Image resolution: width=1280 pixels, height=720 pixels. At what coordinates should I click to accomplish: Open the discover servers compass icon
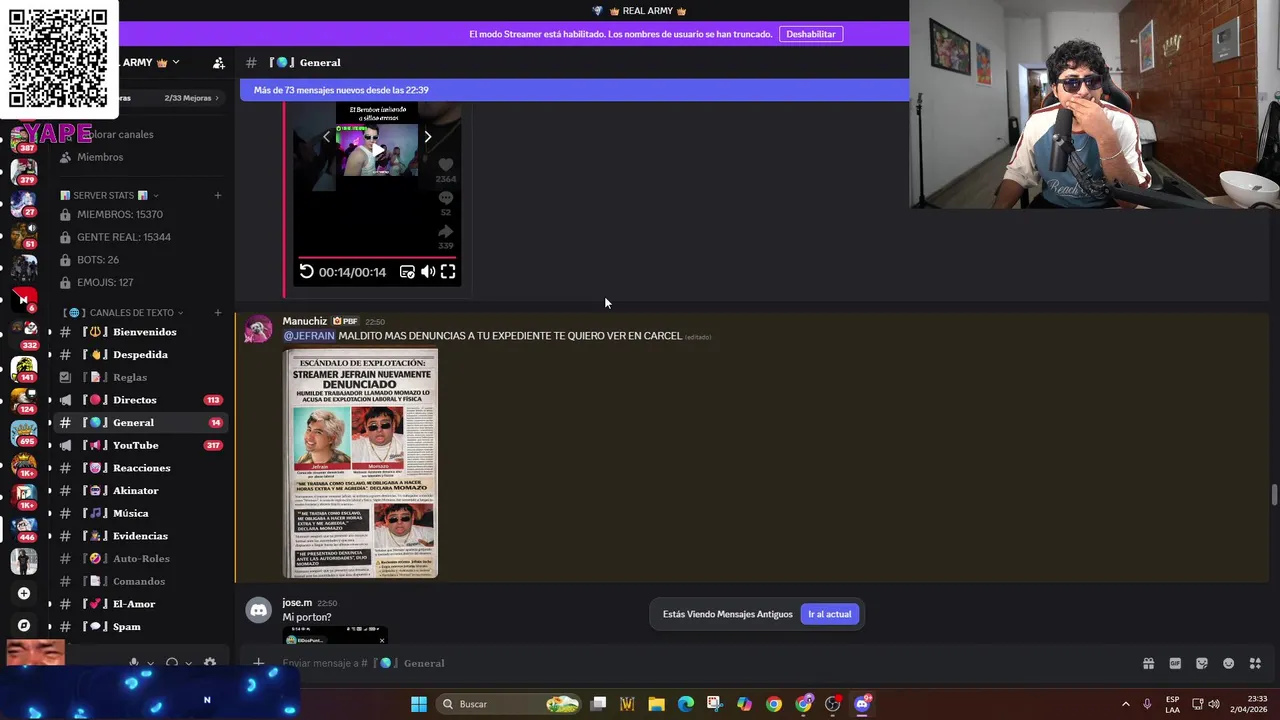click(x=24, y=626)
